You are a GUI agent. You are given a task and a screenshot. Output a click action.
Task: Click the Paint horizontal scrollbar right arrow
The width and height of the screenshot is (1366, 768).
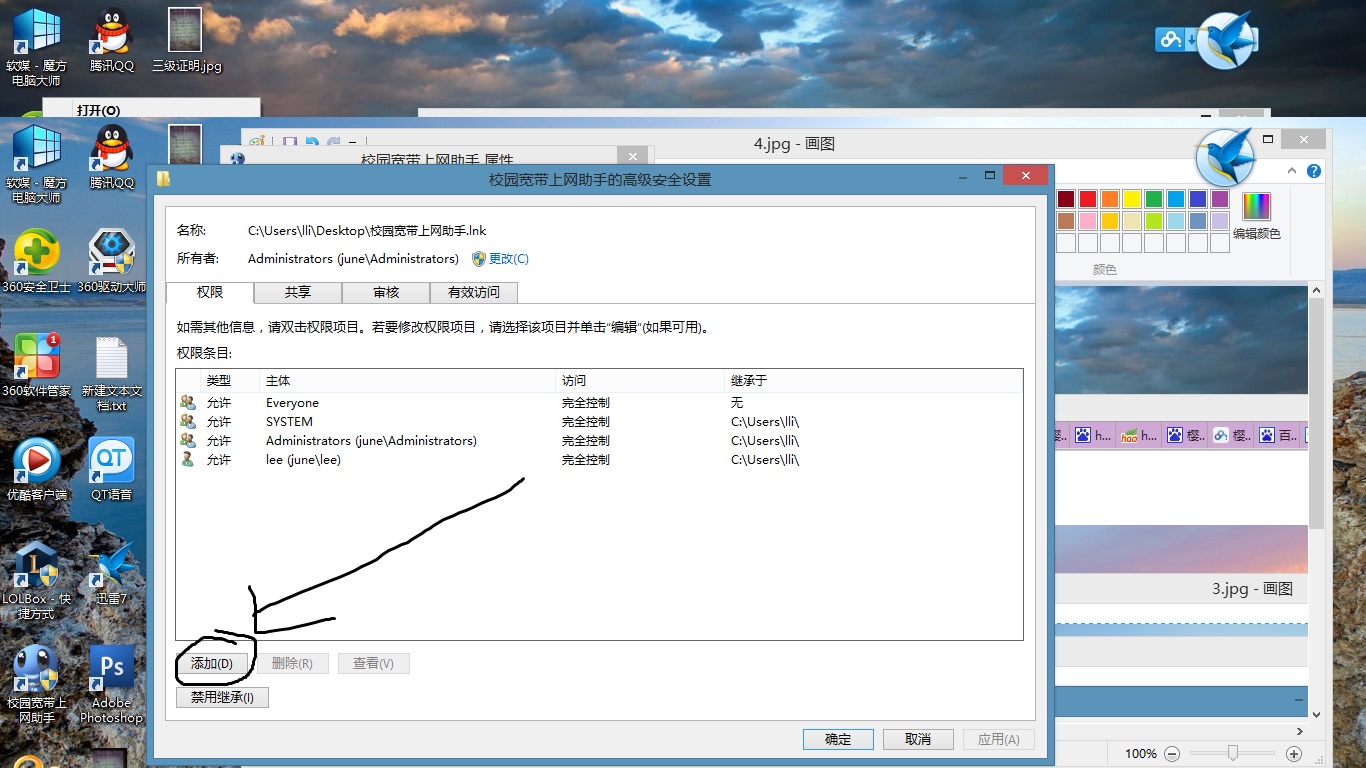pyautogui.click(x=1300, y=732)
